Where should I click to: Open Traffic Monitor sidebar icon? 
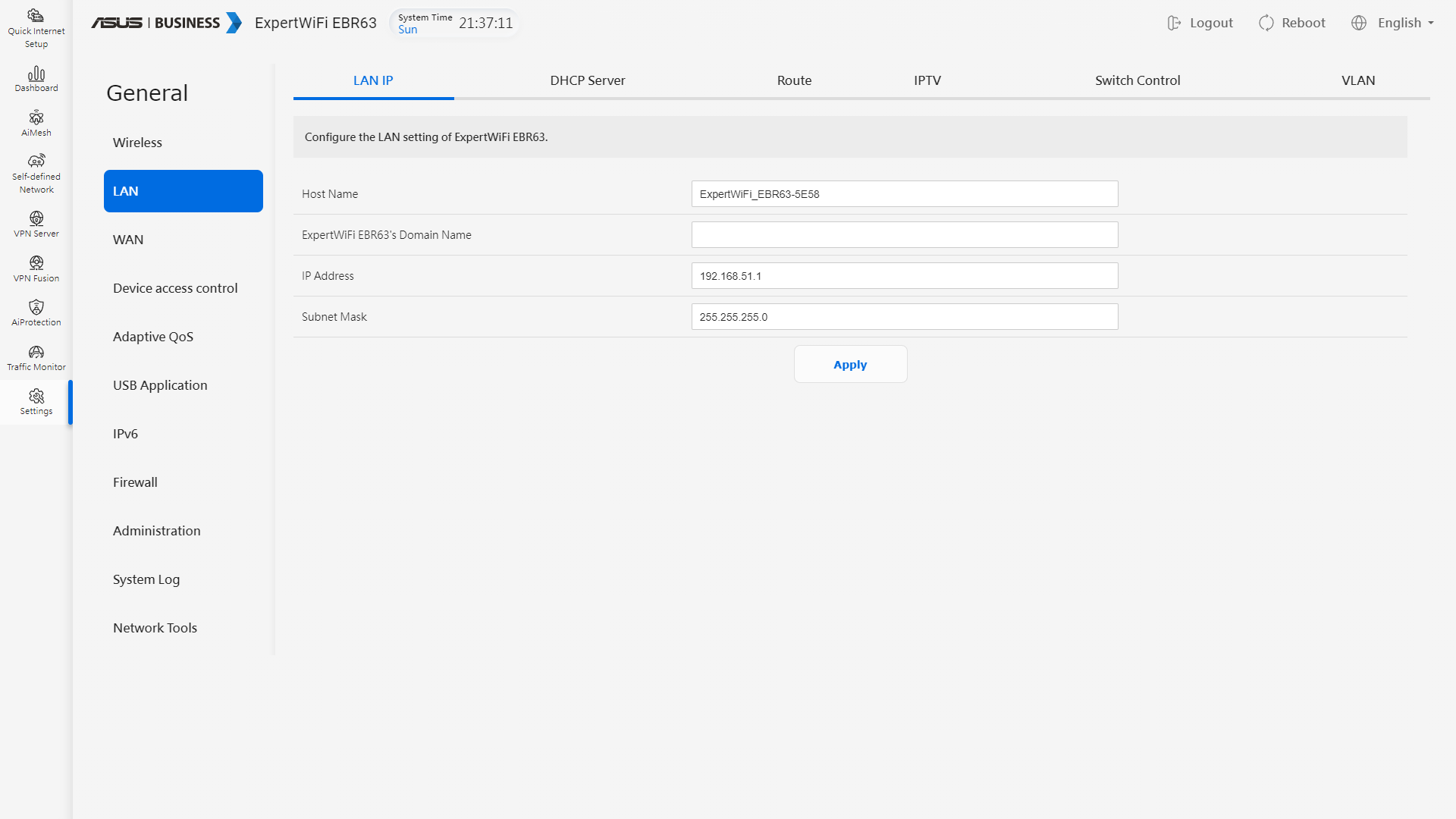pyautogui.click(x=36, y=352)
